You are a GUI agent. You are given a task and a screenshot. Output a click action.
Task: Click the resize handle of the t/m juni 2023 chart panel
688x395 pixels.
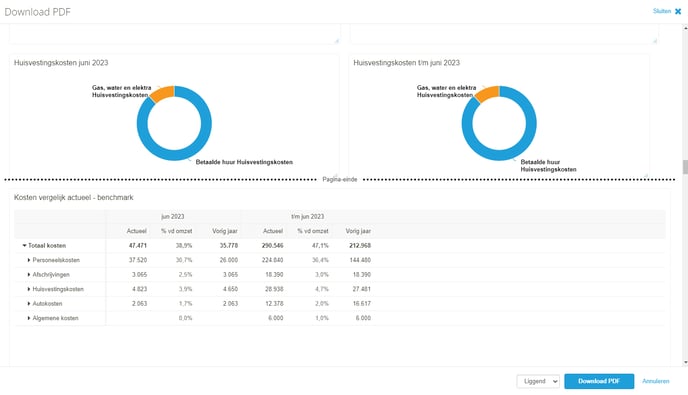tap(646, 175)
